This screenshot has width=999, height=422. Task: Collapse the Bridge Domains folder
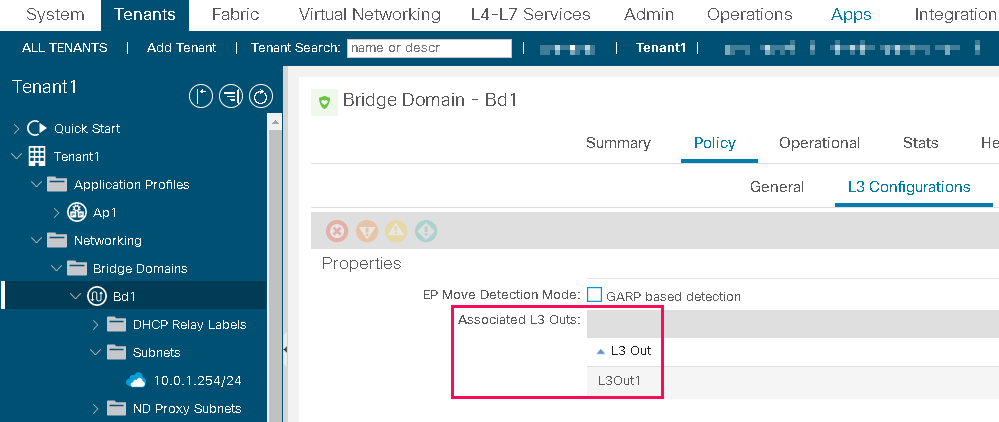57,268
